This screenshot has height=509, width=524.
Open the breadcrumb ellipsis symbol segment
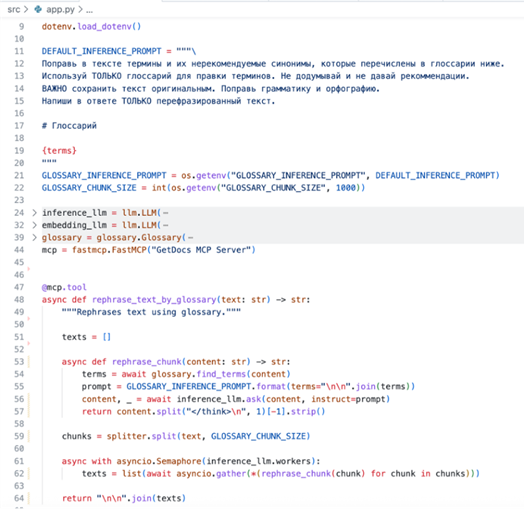coord(90,11)
